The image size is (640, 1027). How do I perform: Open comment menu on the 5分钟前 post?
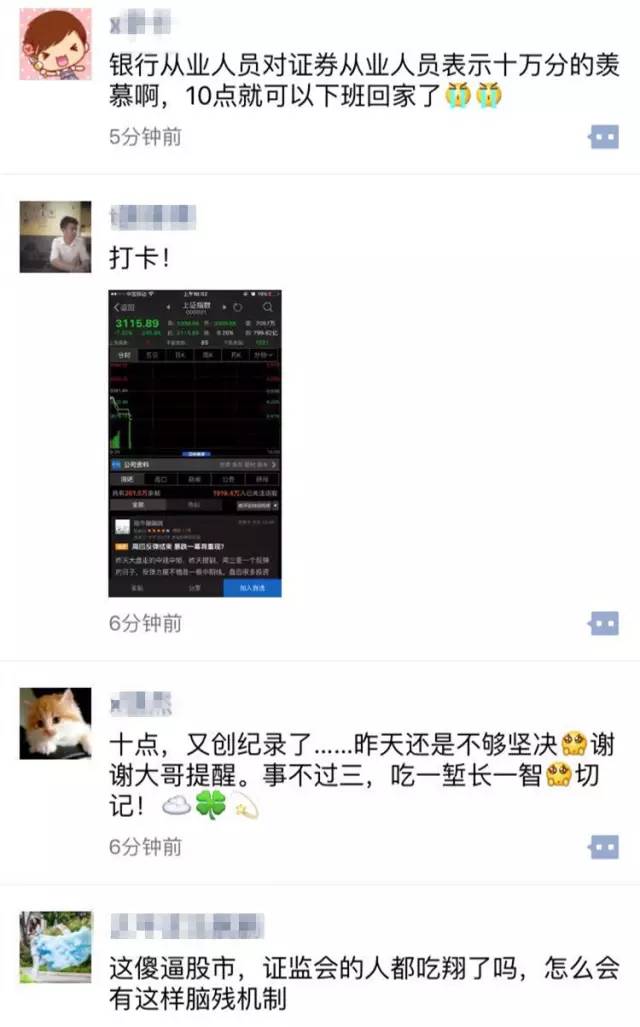tap(603, 137)
